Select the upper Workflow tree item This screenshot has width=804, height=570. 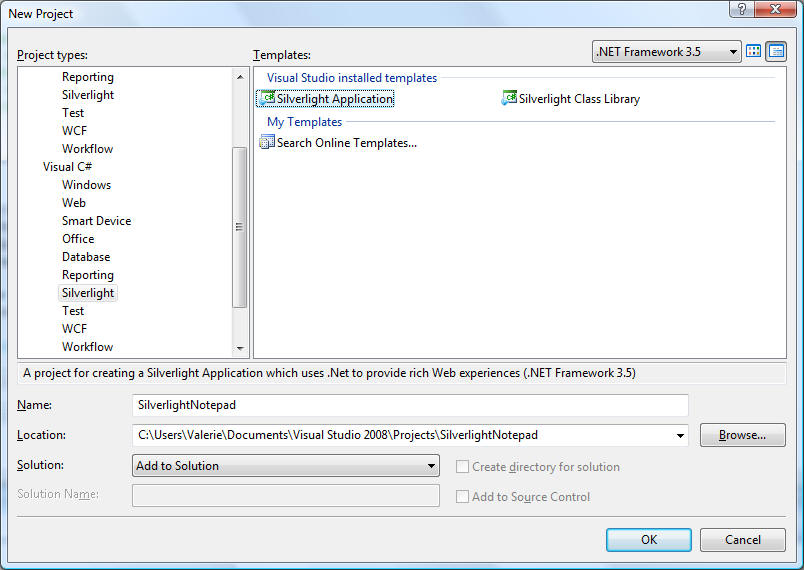(87, 149)
